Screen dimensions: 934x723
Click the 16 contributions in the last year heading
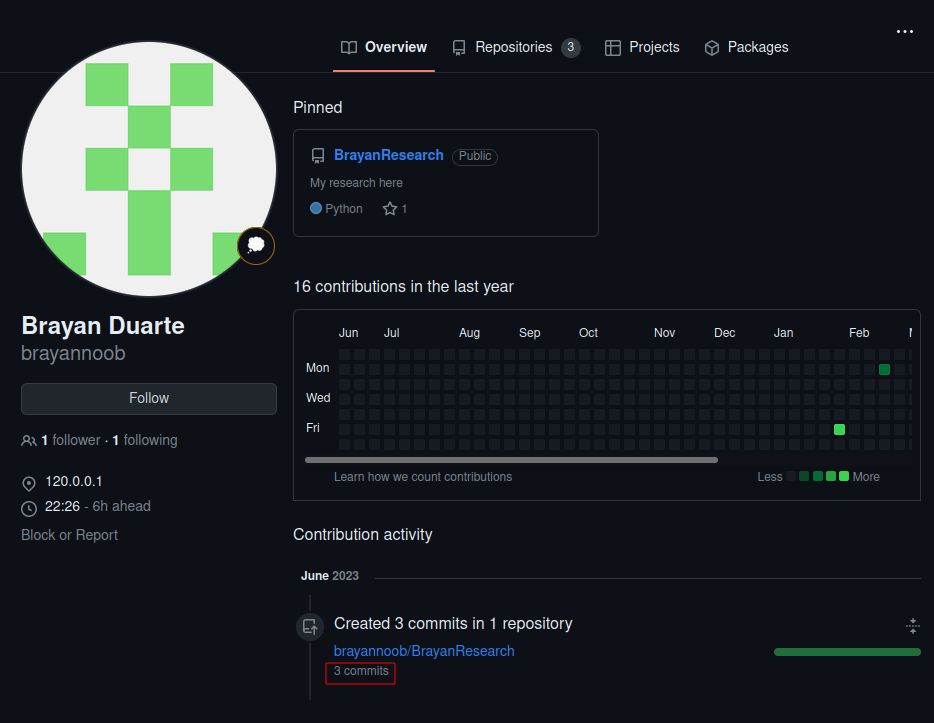point(403,286)
